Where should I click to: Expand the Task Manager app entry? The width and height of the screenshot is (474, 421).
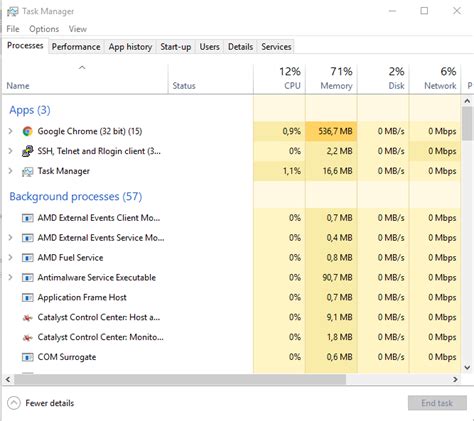pos(10,171)
